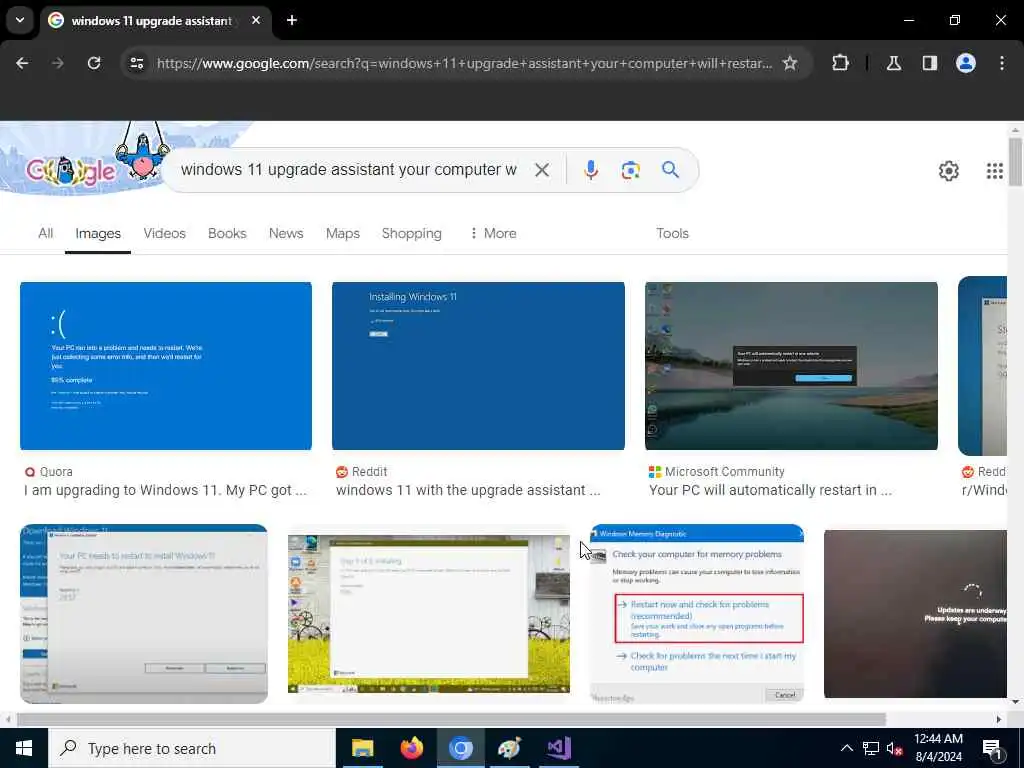This screenshot has height=768, width=1024.
Task: View site information icon in address bar
Action: tap(136, 63)
